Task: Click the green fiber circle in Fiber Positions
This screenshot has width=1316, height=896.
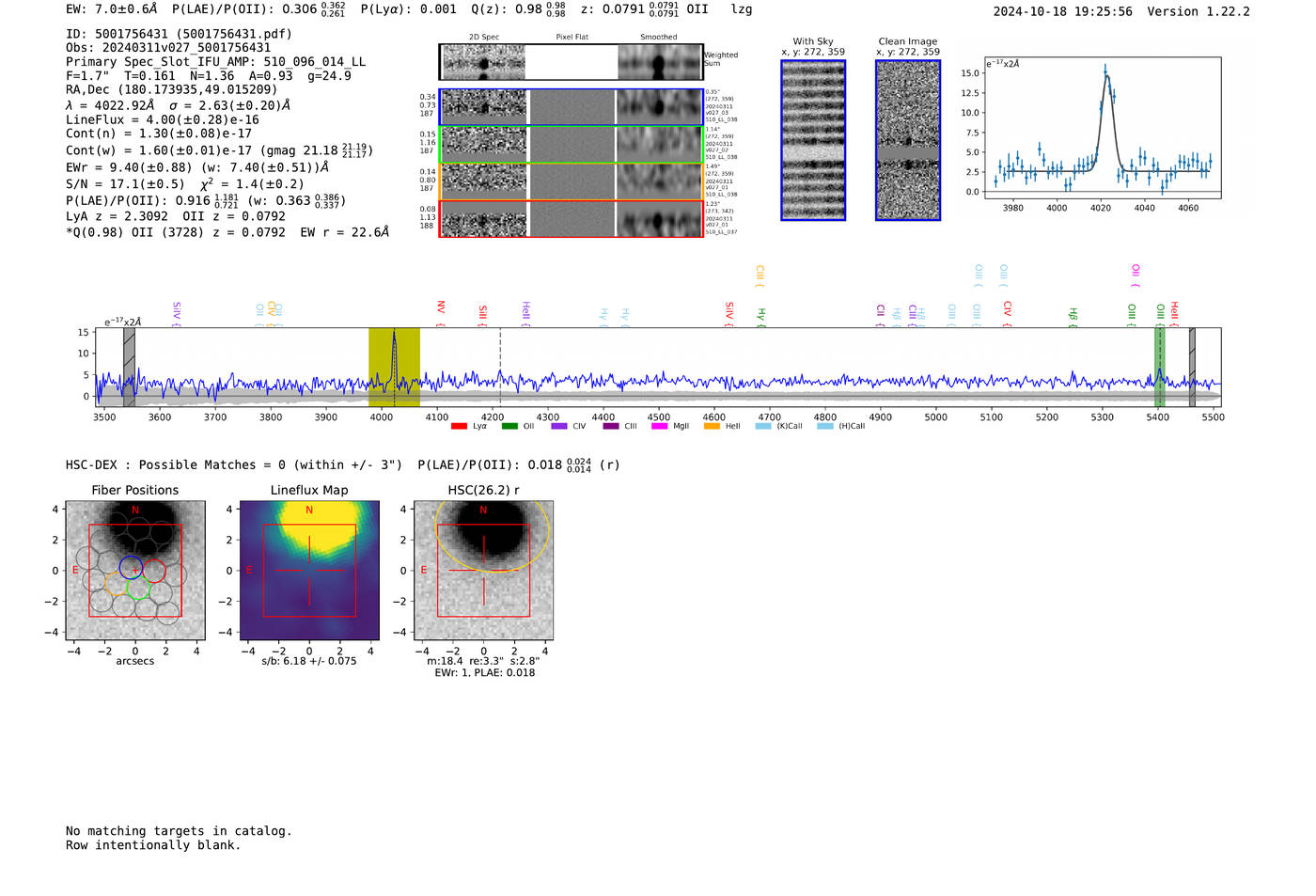Action: (138, 588)
